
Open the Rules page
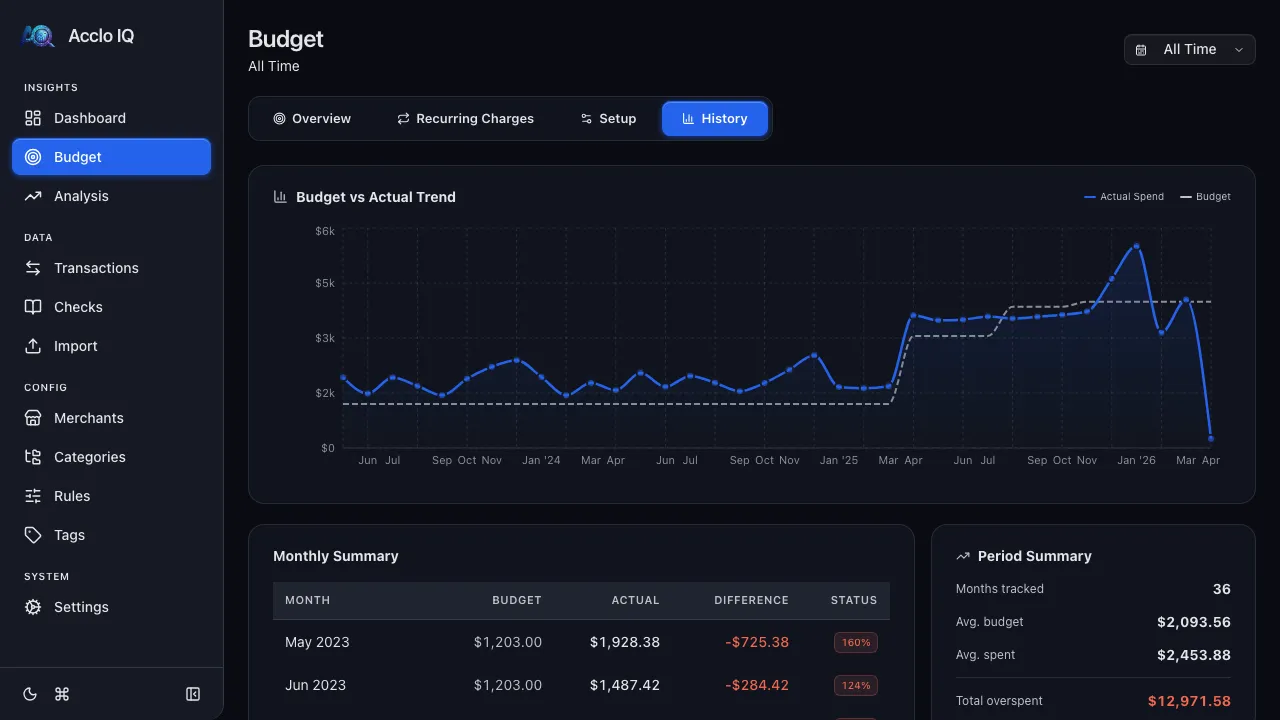(111, 496)
